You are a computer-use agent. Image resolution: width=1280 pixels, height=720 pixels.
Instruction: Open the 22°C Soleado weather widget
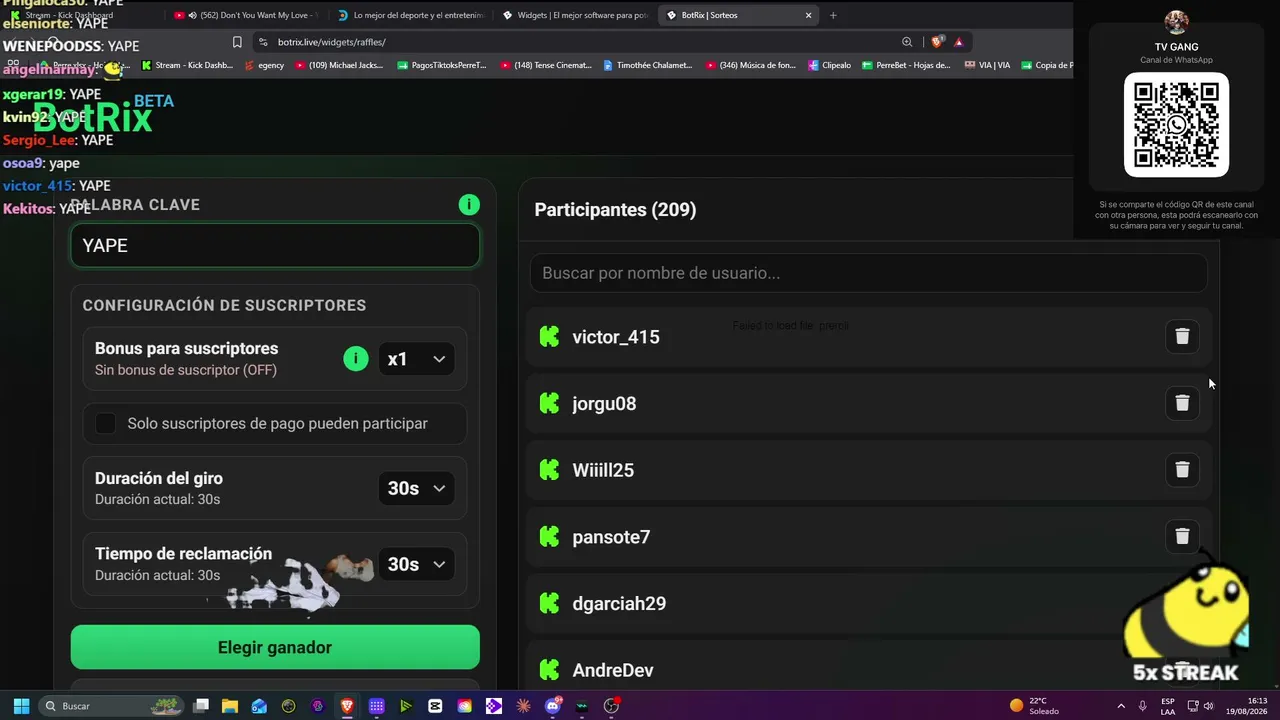[1035, 706]
